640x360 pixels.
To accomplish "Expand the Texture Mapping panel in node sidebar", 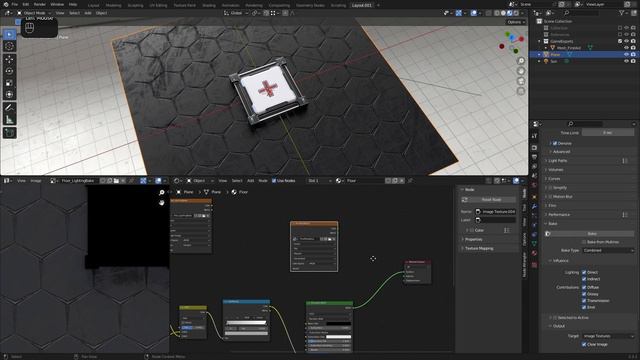I will pos(479,248).
